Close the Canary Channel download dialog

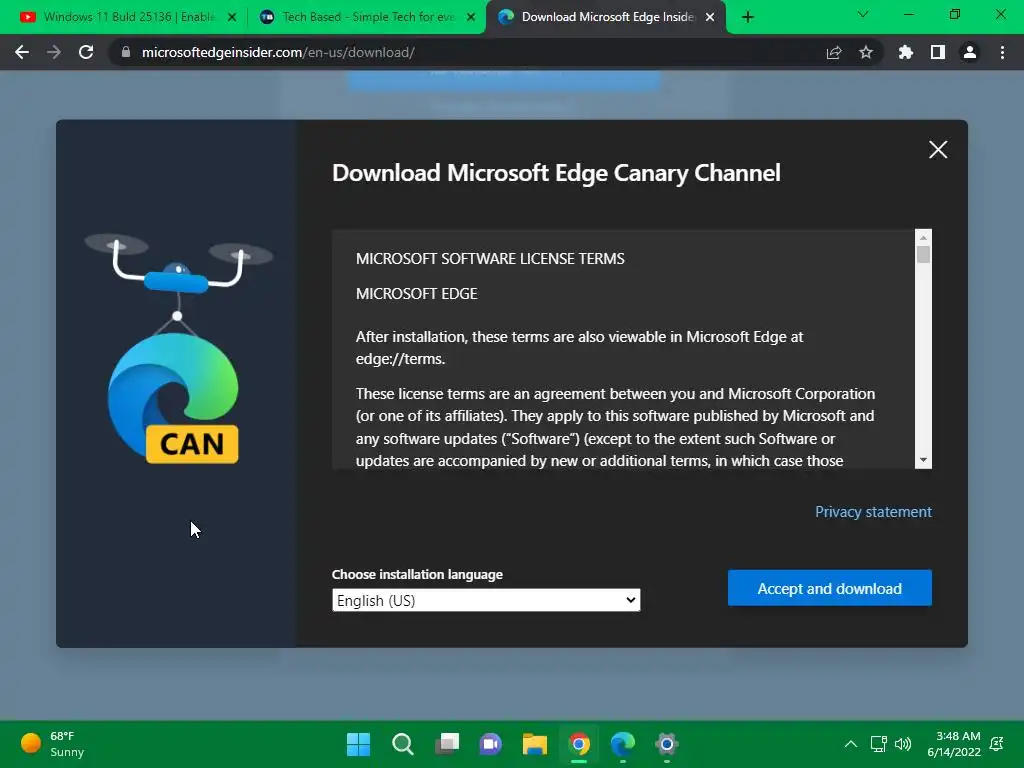[x=938, y=150]
